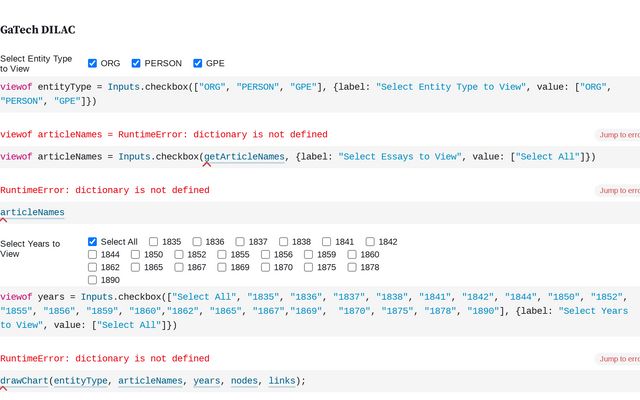Screen dimensions: 640x400
Task: Click 'viewof articleNames = RuntimeError' error message
Action: [x=164, y=135]
